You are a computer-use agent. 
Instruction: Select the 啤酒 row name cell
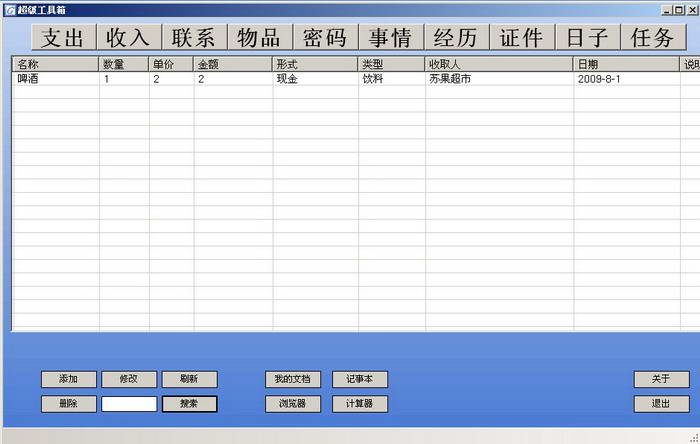tap(28, 79)
